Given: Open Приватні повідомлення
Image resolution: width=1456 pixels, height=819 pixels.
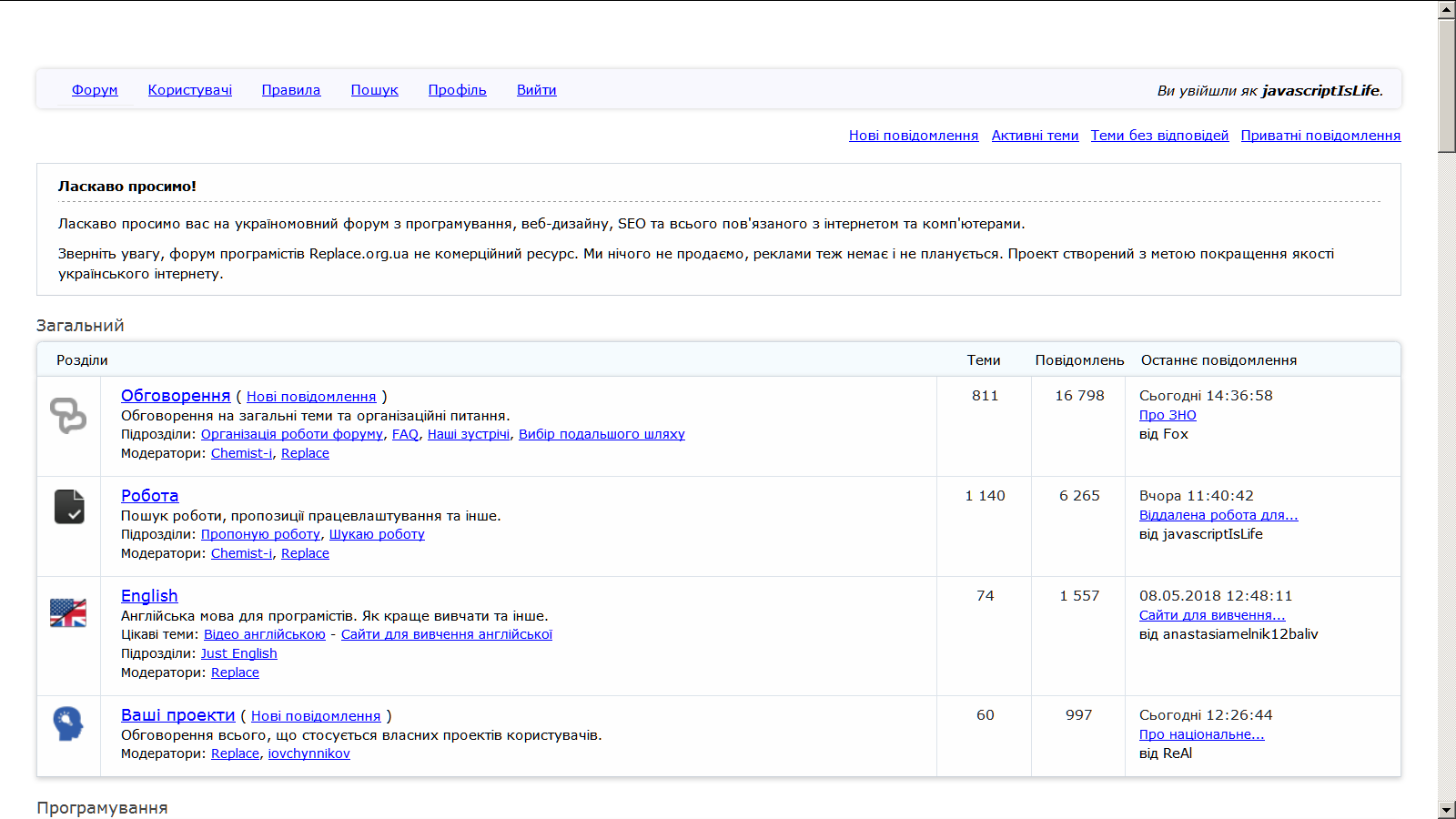Looking at the screenshot, I should coord(1320,135).
